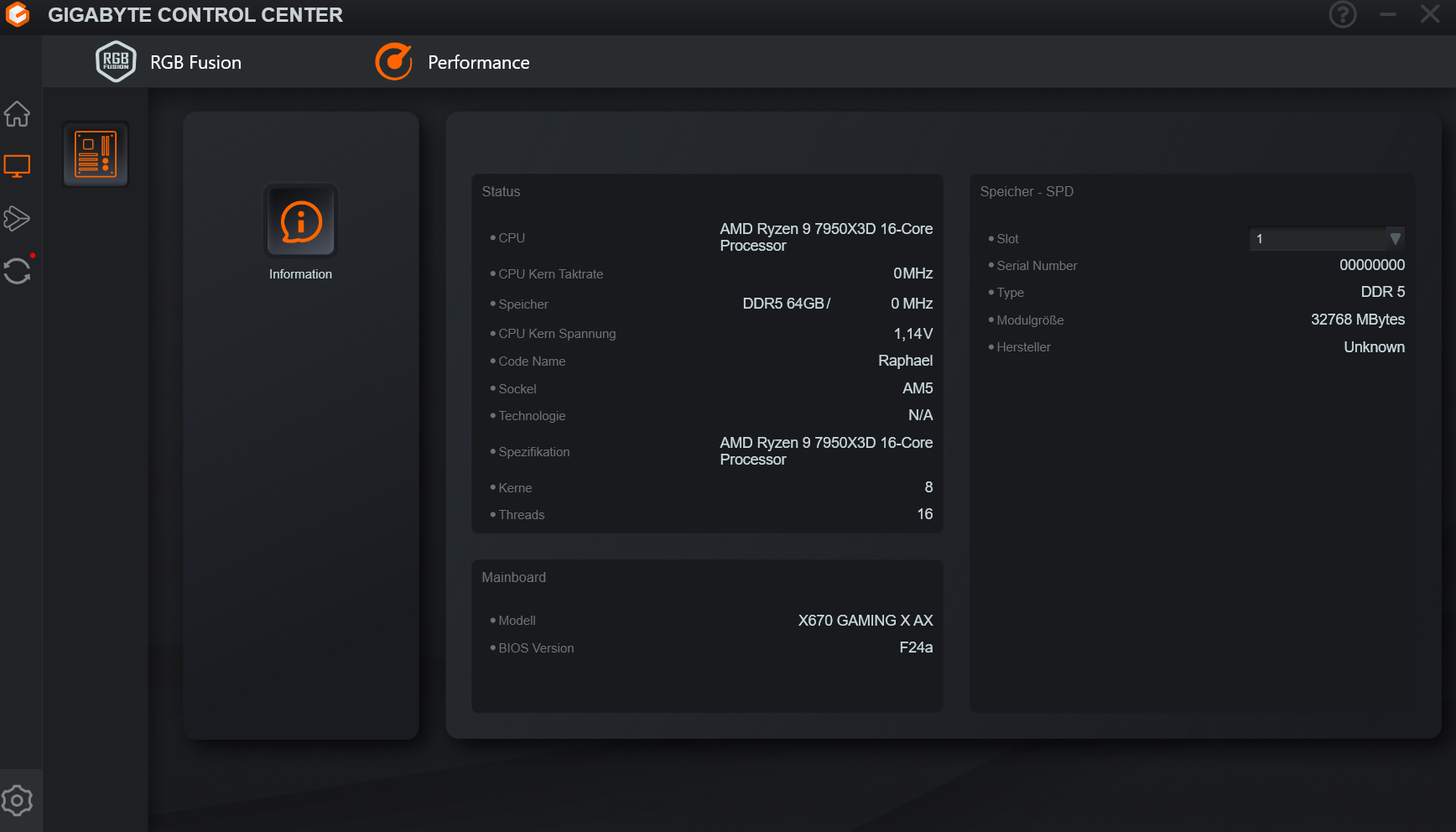1456x832 pixels.
Task: Open the RGB Fusion hexagon icon
Action: coord(116,61)
